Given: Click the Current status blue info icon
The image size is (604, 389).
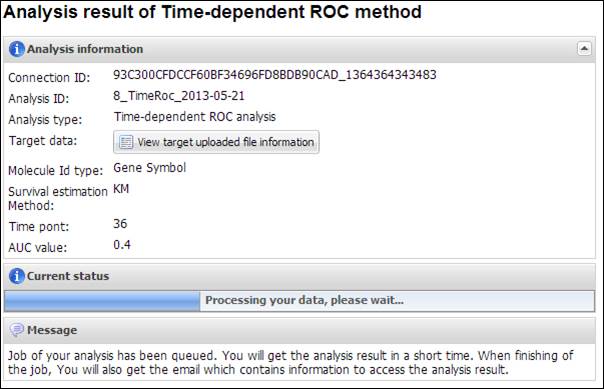Looking at the screenshot, I should 17,276.
